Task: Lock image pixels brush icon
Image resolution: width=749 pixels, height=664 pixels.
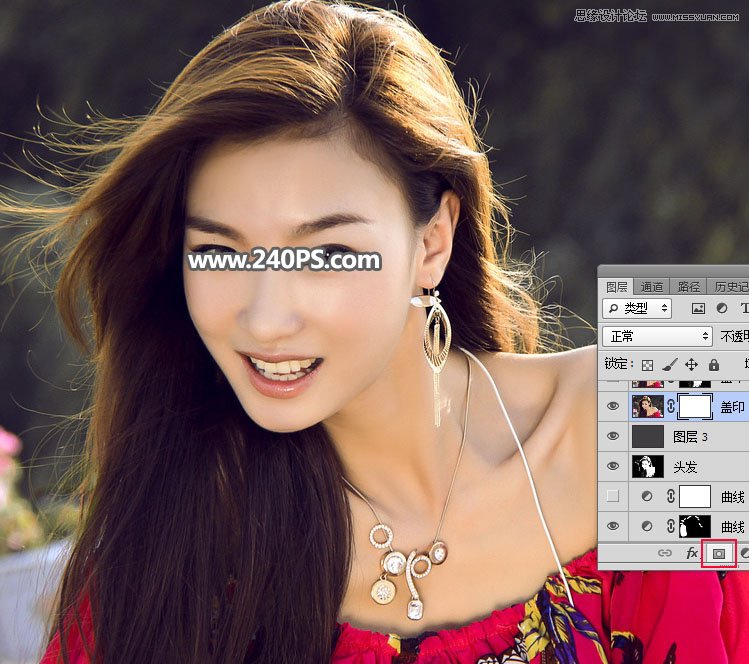Action: tap(670, 365)
